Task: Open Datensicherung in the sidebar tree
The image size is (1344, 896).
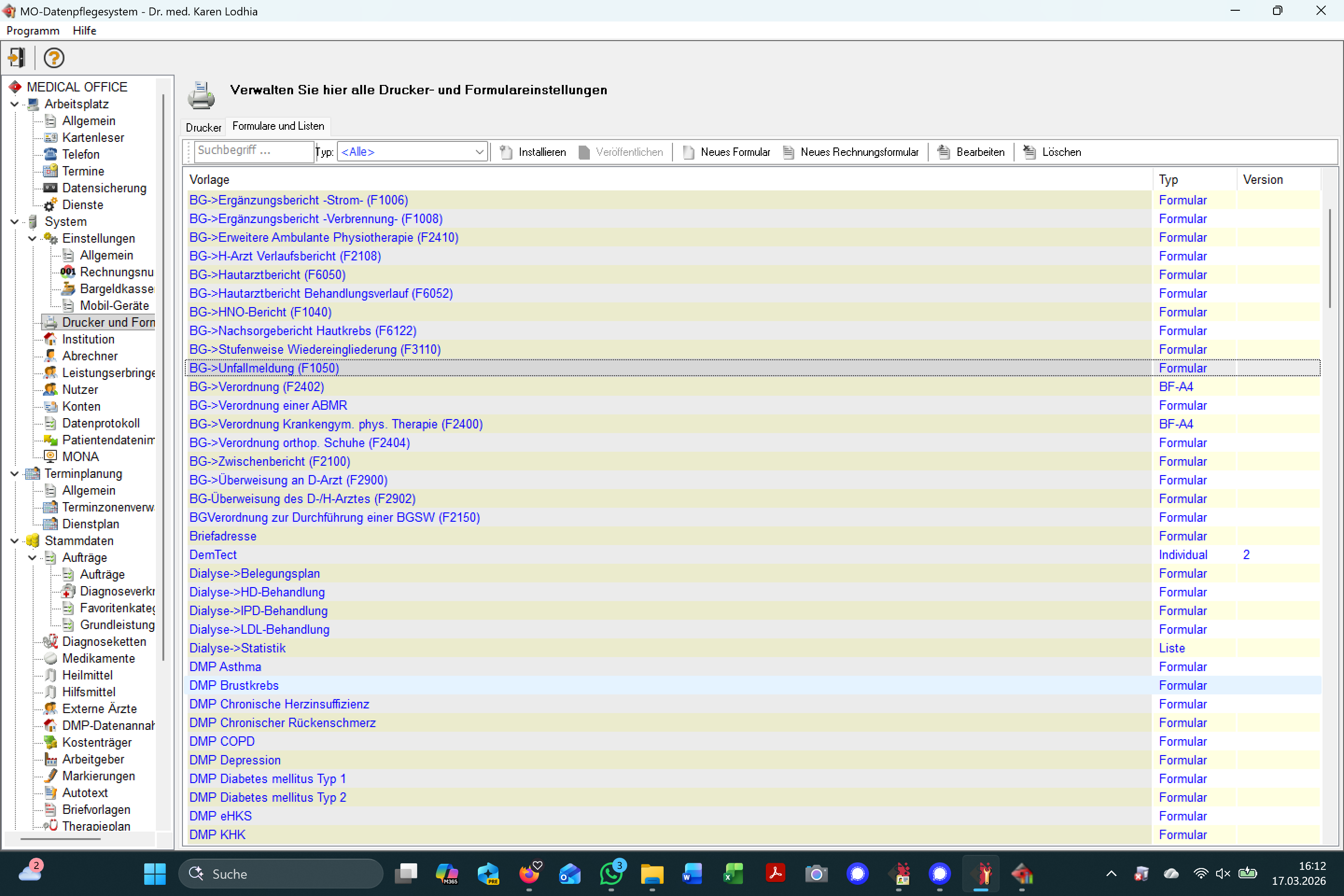Action: click(104, 188)
